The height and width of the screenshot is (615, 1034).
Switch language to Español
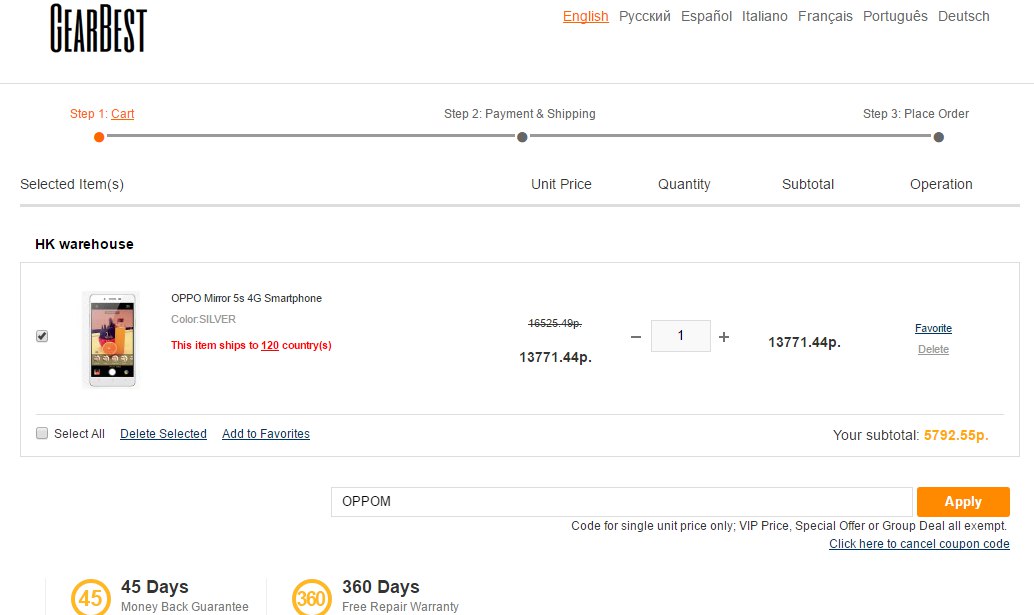(707, 16)
